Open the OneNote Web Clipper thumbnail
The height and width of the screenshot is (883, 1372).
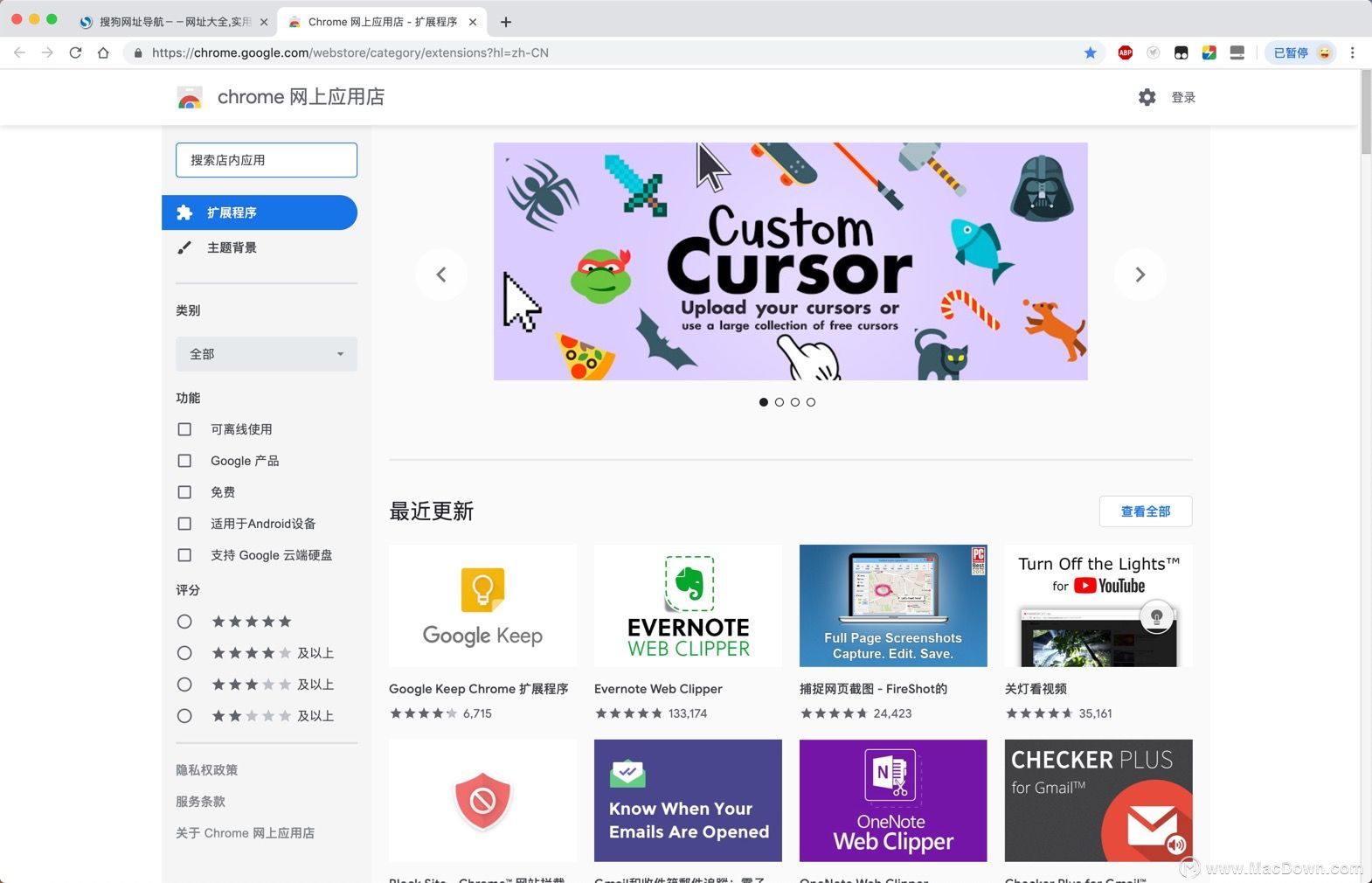[893, 801]
